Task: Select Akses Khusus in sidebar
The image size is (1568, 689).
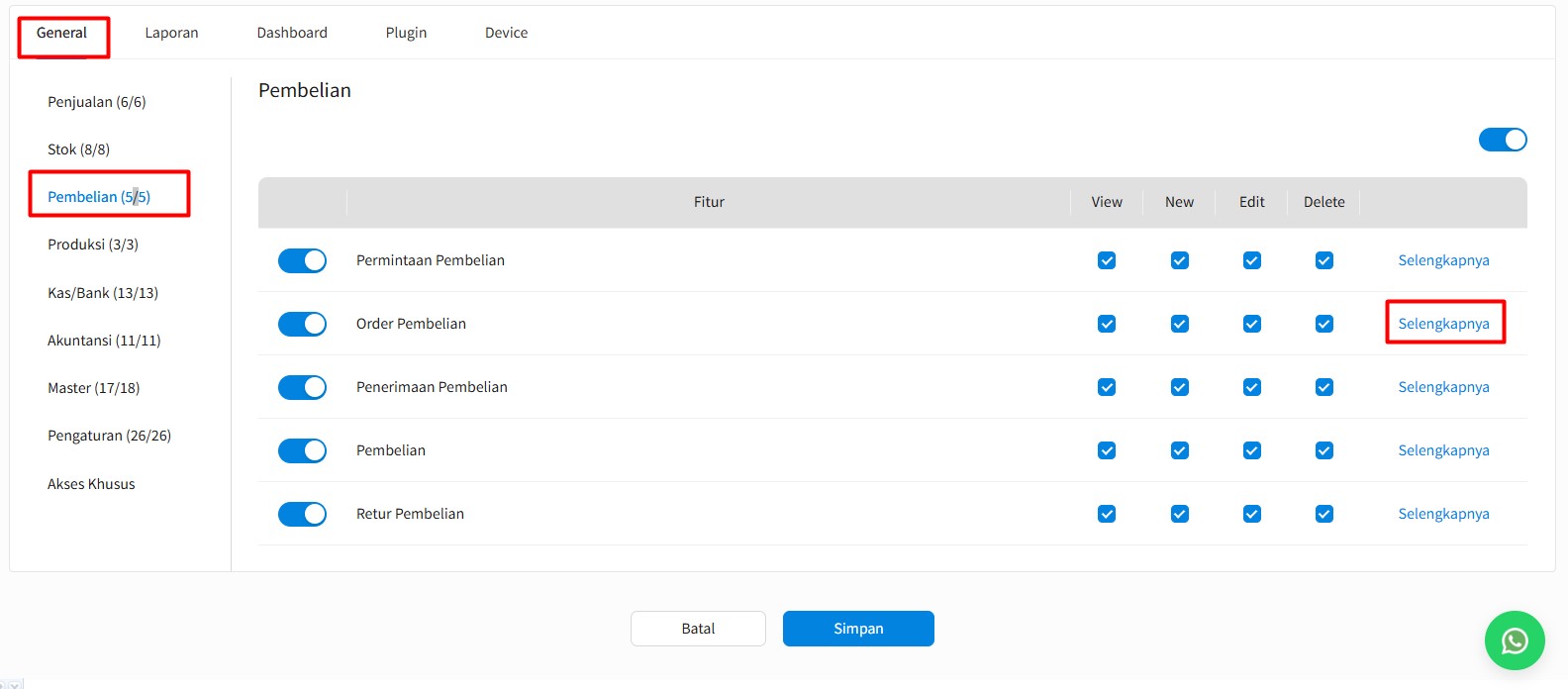Action: (91, 484)
